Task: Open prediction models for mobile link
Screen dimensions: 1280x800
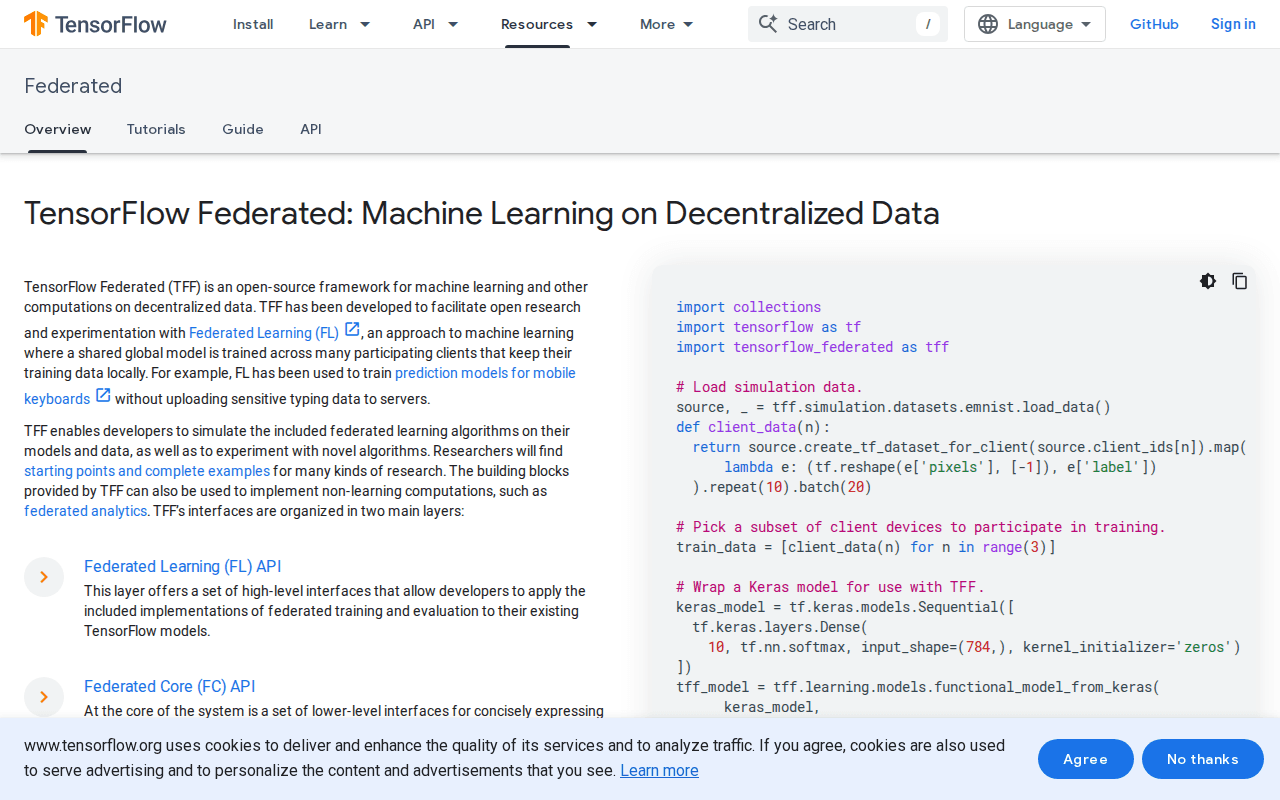Action: (x=485, y=373)
